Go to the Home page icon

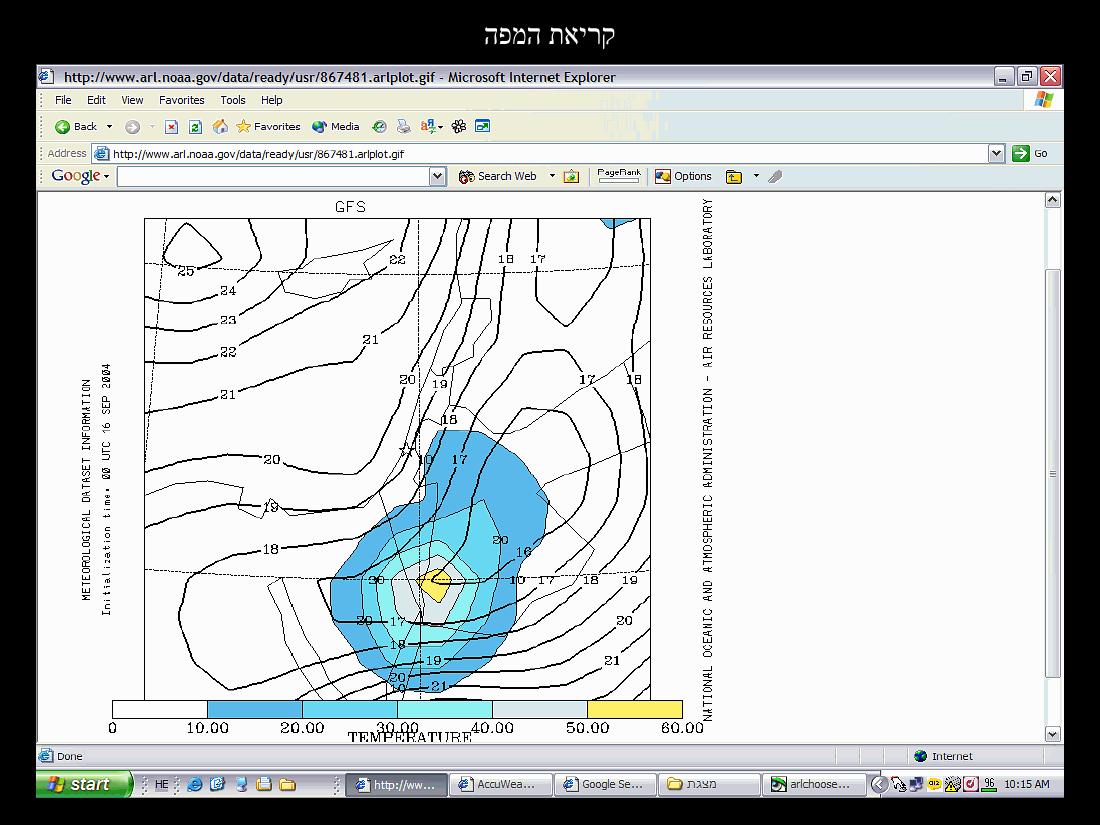coord(220,126)
